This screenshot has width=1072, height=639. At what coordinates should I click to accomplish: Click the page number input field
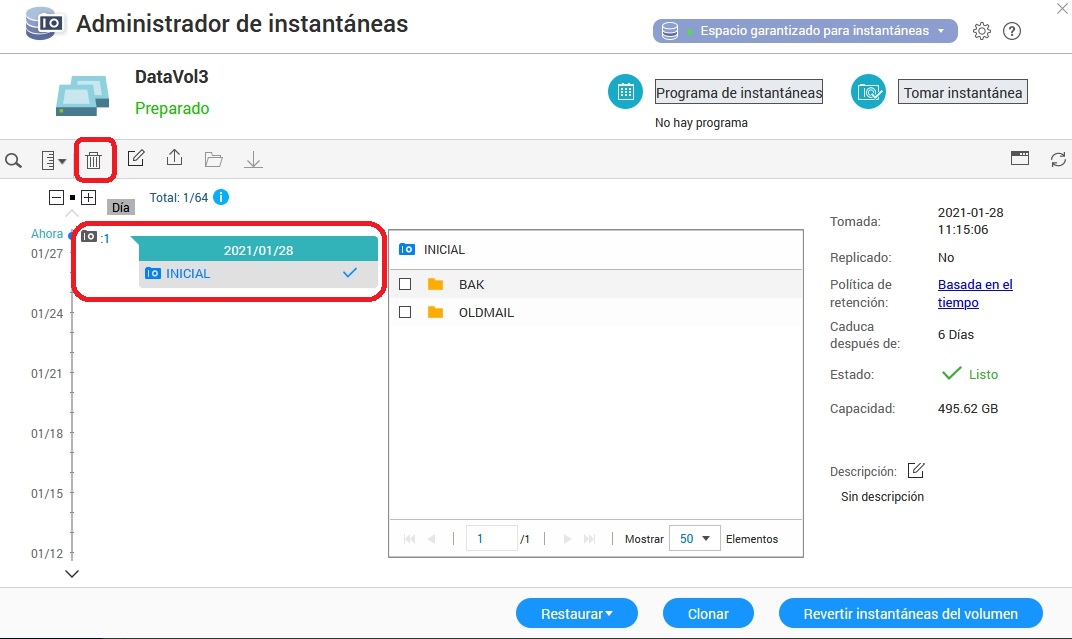coord(491,538)
